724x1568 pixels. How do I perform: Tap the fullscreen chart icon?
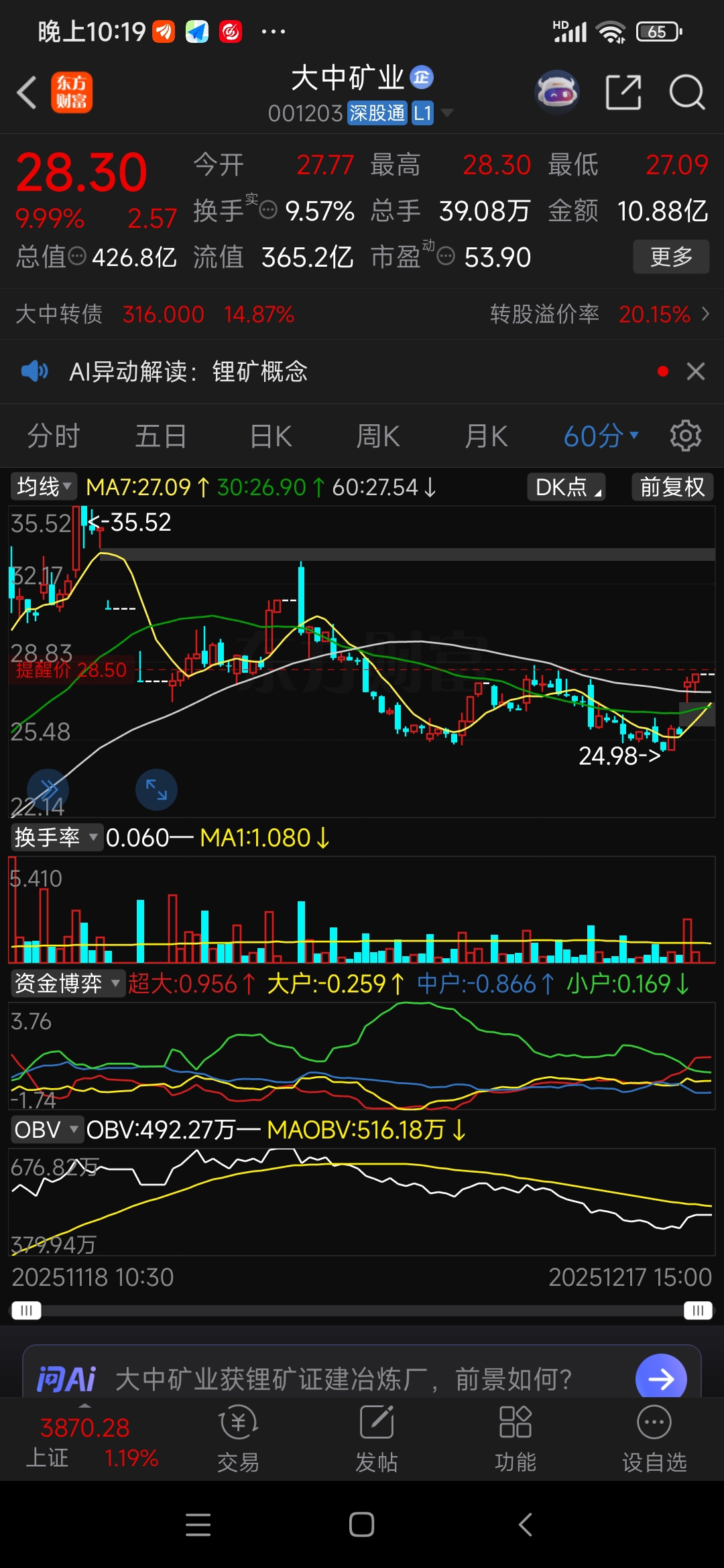(x=156, y=789)
